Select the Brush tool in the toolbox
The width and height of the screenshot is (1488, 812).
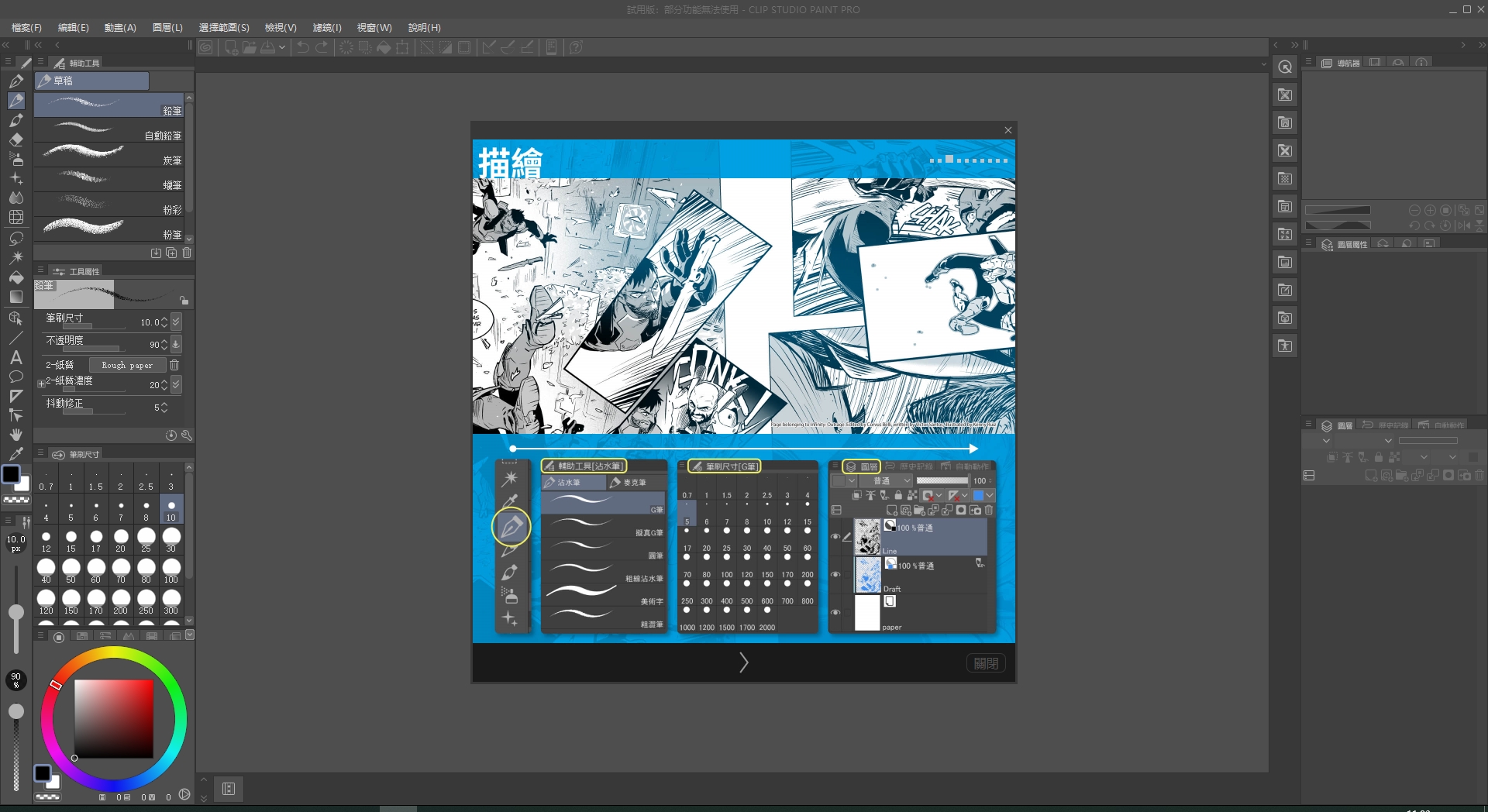click(15, 120)
